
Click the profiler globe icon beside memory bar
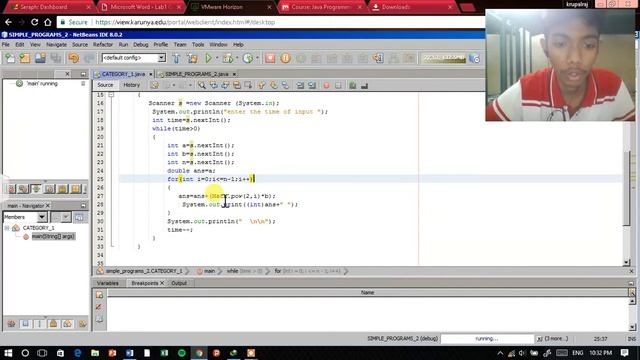474,58
